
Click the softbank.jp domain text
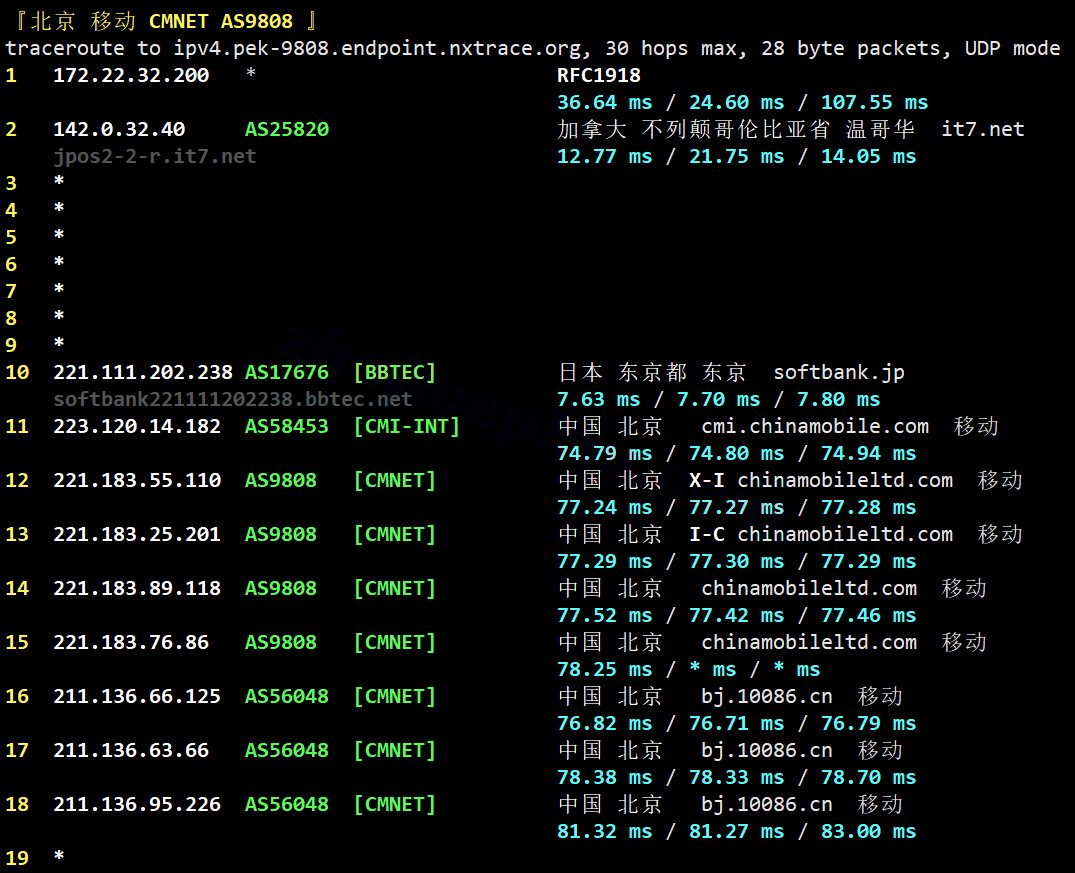(x=839, y=372)
